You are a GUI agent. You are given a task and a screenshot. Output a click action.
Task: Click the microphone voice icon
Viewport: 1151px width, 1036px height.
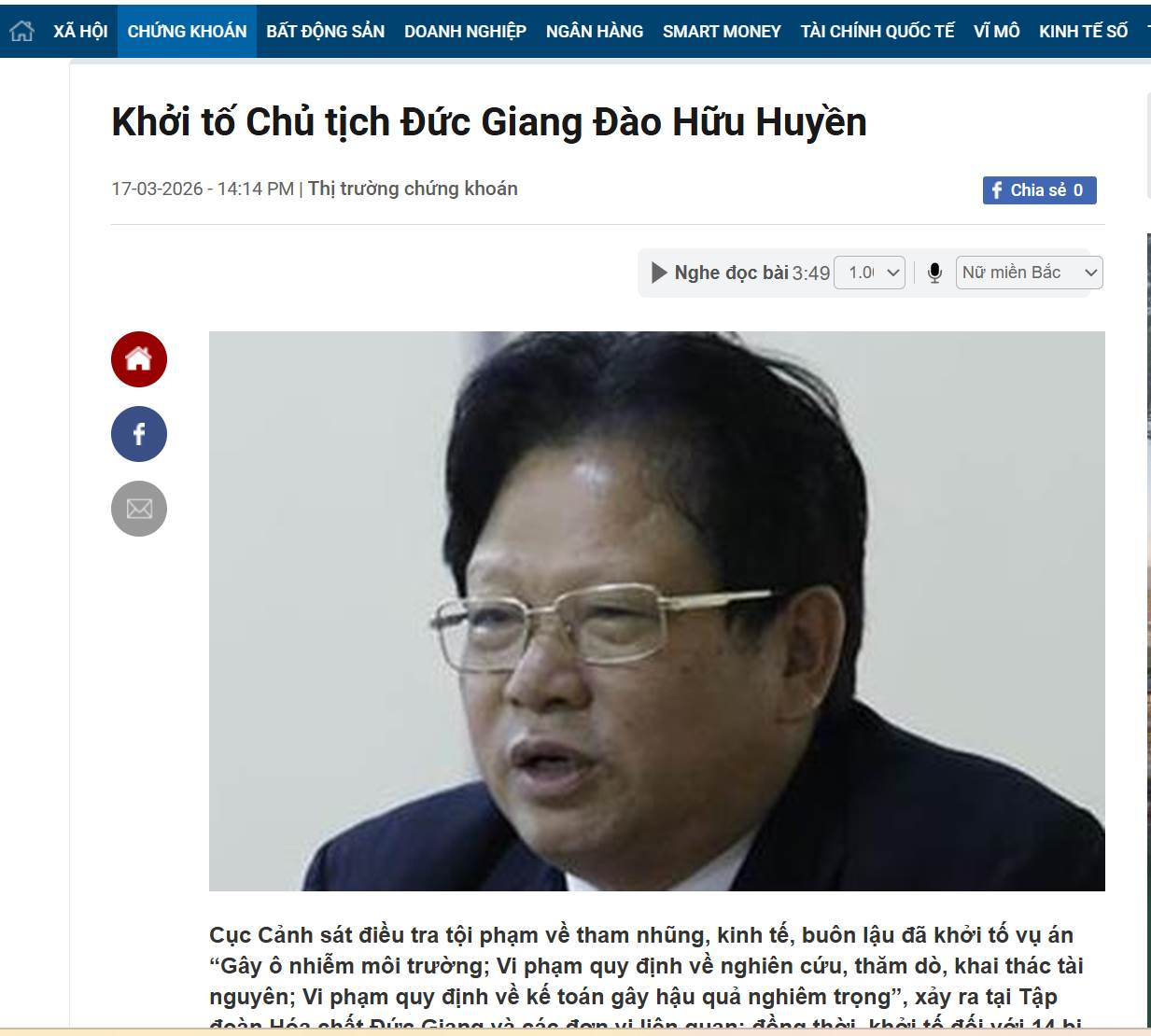point(934,273)
